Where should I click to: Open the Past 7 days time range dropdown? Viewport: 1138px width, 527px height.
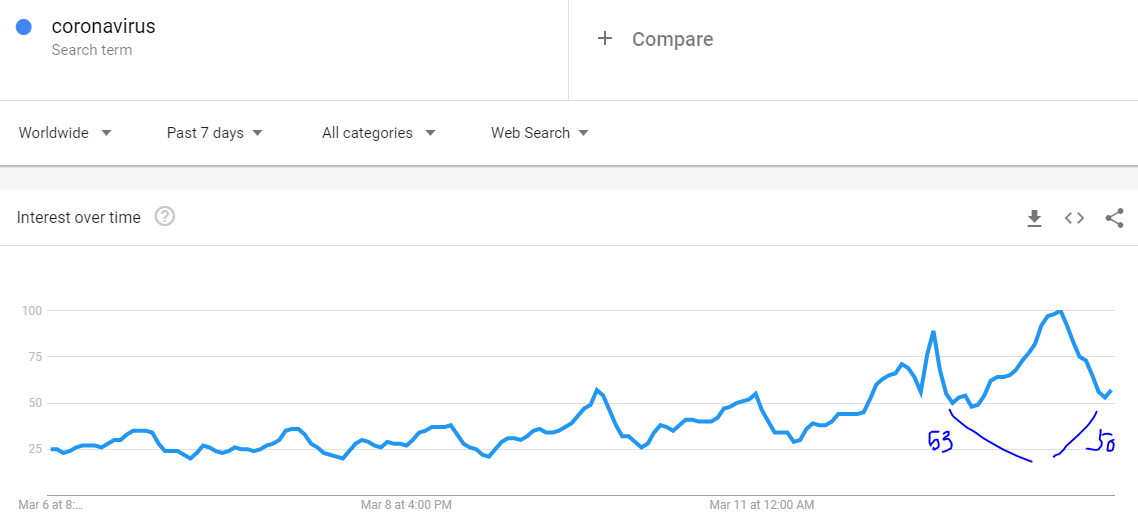pyautogui.click(x=214, y=133)
